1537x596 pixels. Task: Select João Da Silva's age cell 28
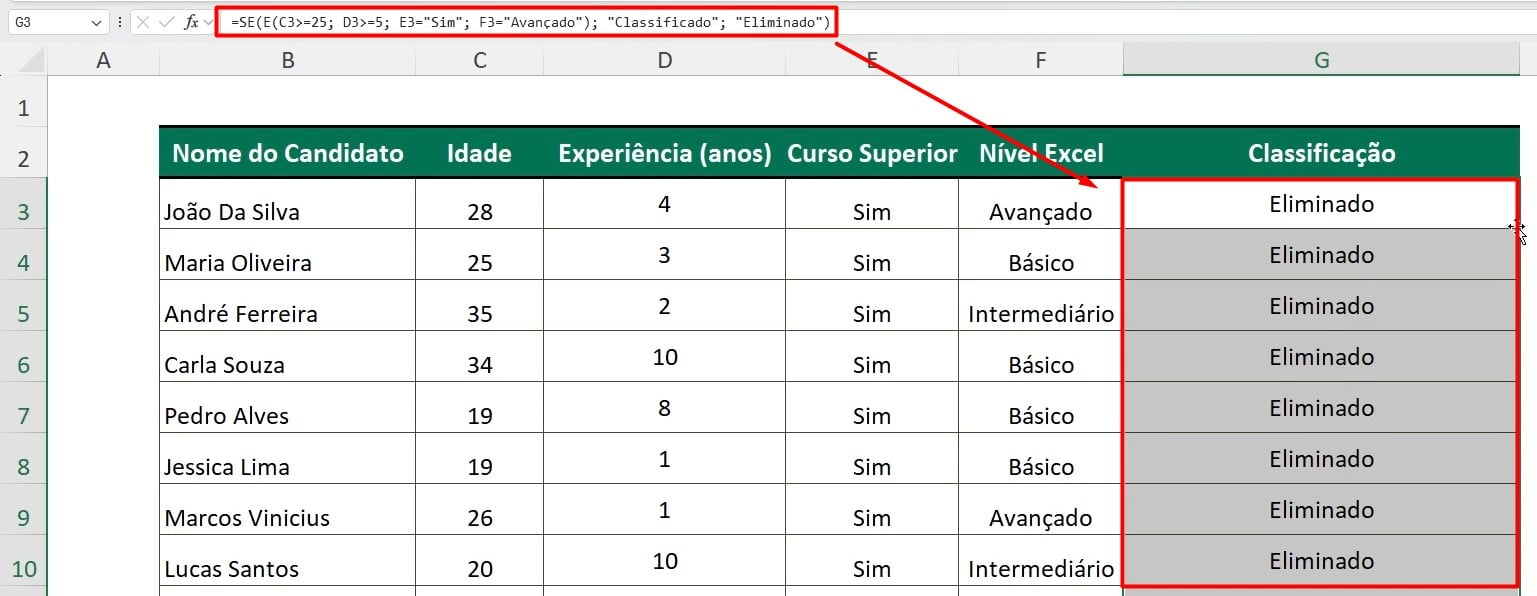[480, 204]
